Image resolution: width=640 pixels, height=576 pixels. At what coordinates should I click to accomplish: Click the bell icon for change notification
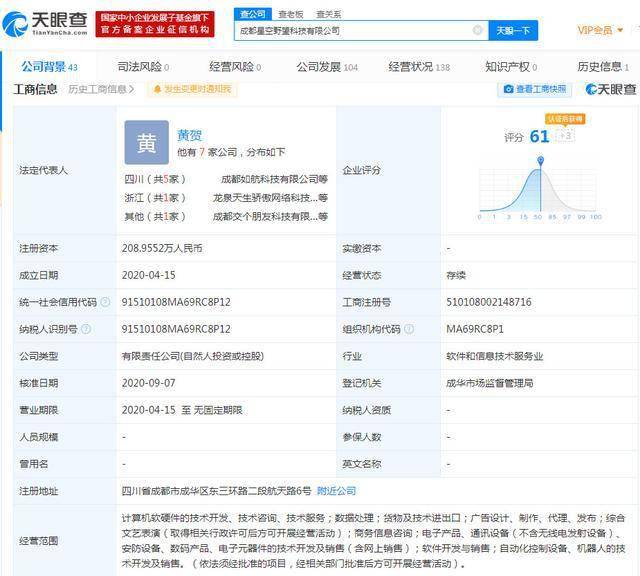coord(157,89)
